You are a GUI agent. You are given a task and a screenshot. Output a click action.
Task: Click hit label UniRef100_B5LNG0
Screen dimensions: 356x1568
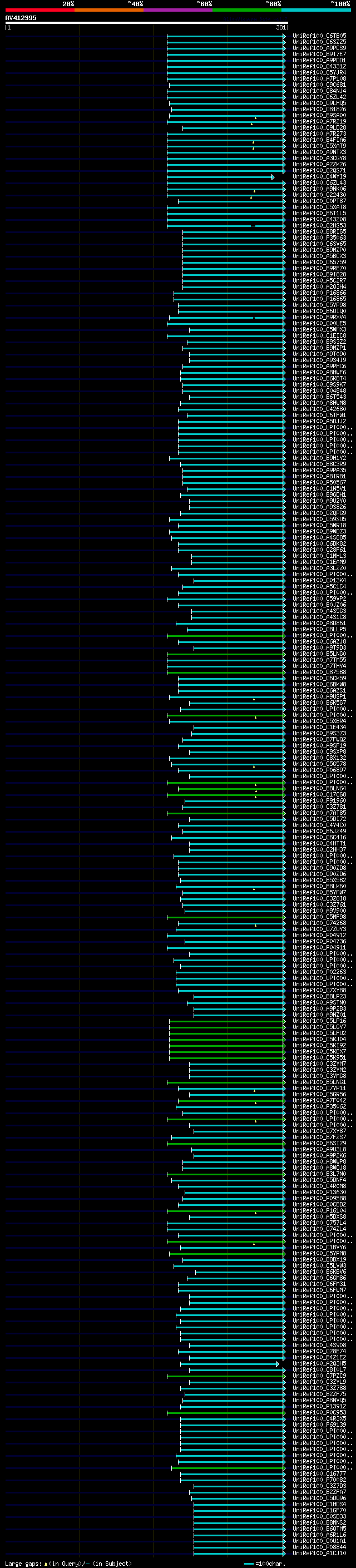tap(319, 654)
